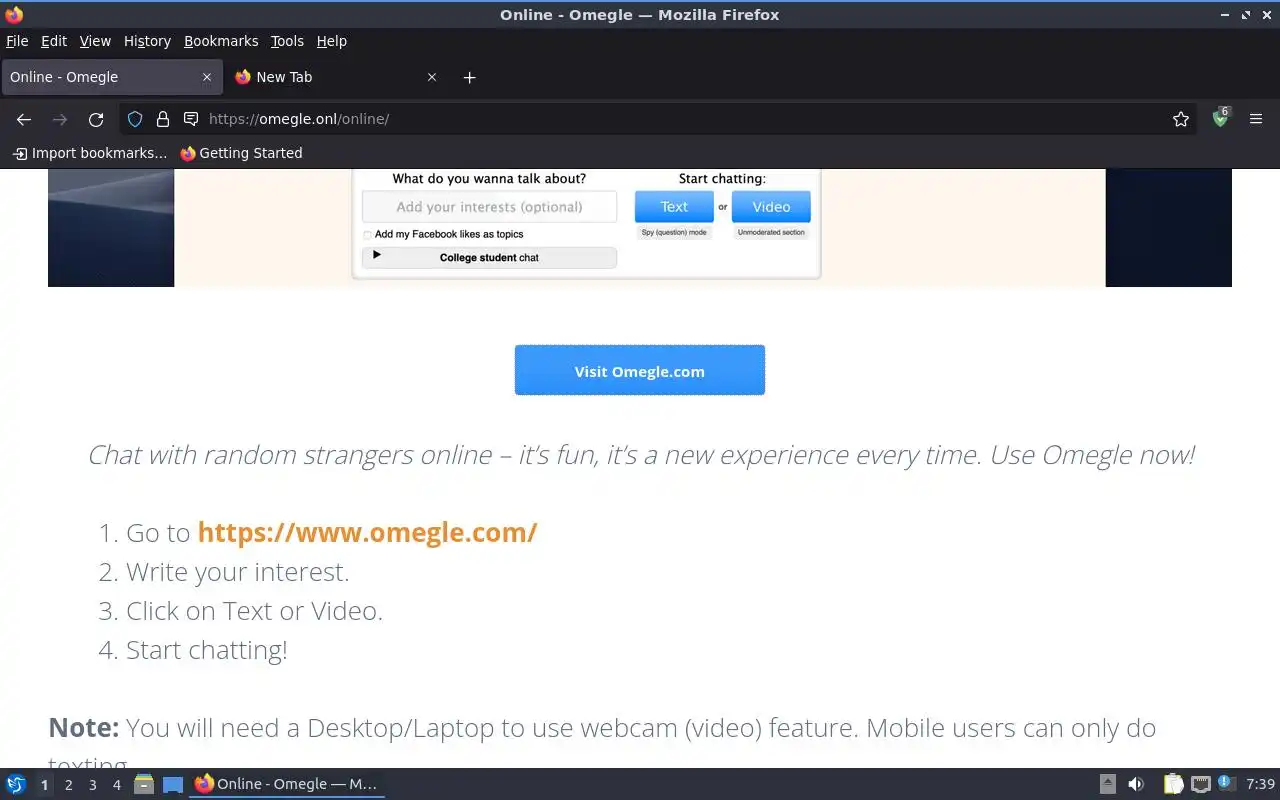Close the Online - Omegle tab

pyautogui.click(x=207, y=77)
